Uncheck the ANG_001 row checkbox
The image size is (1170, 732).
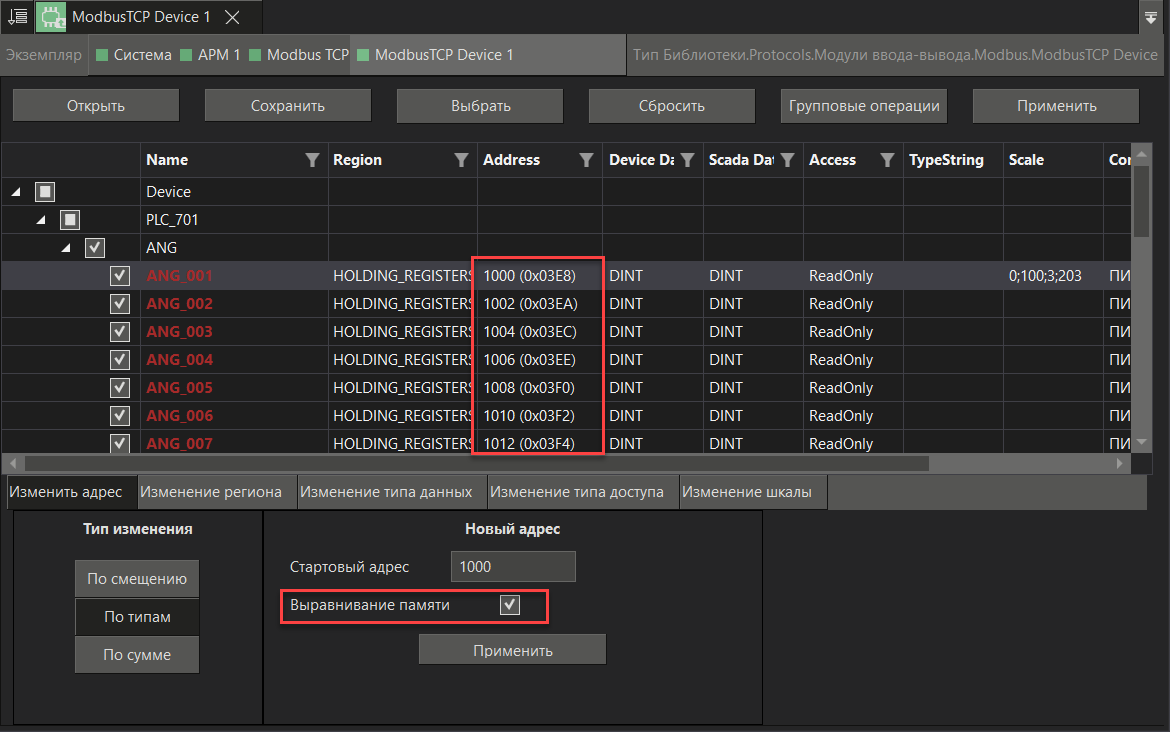(120, 276)
